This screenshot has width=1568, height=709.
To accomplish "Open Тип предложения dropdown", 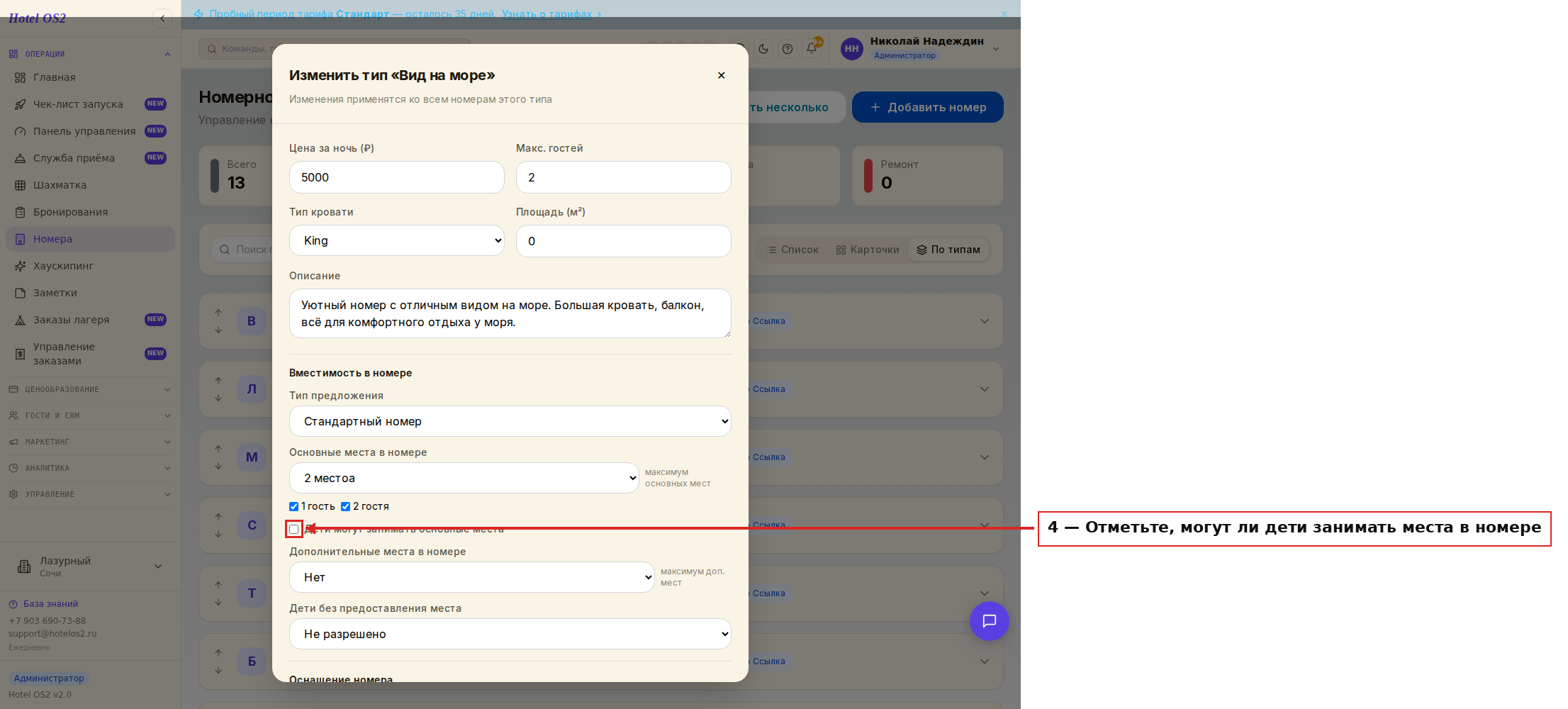I will click(510, 421).
